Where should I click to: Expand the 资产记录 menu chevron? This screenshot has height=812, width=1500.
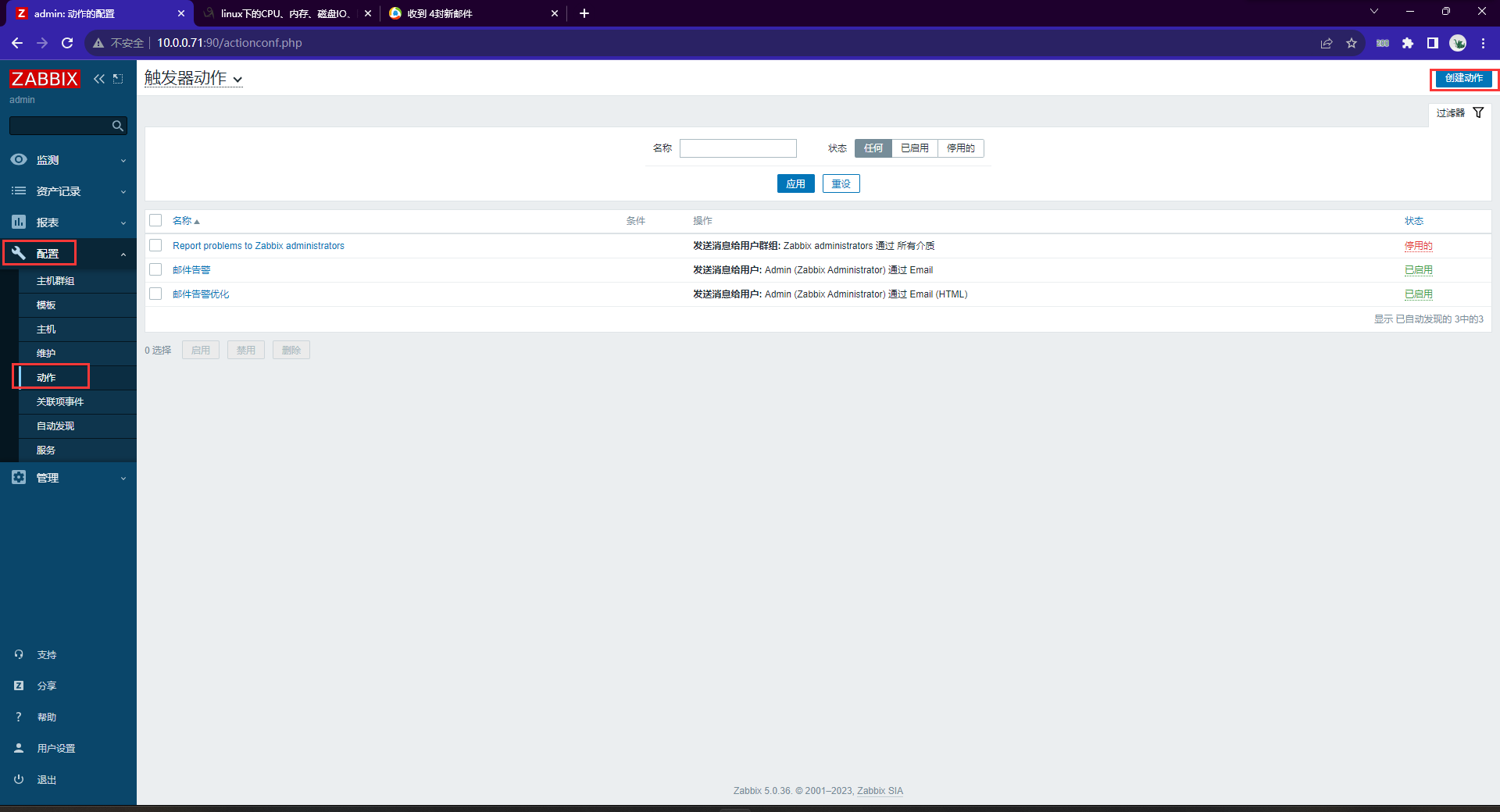click(x=123, y=191)
